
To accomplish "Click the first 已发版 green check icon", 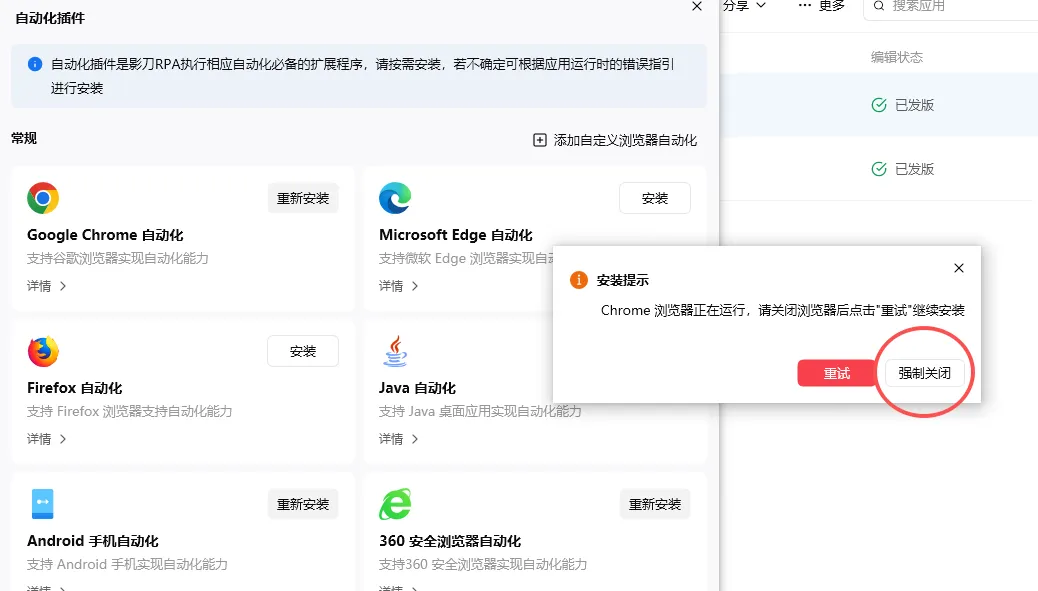I will pyautogui.click(x=879, y=105).
